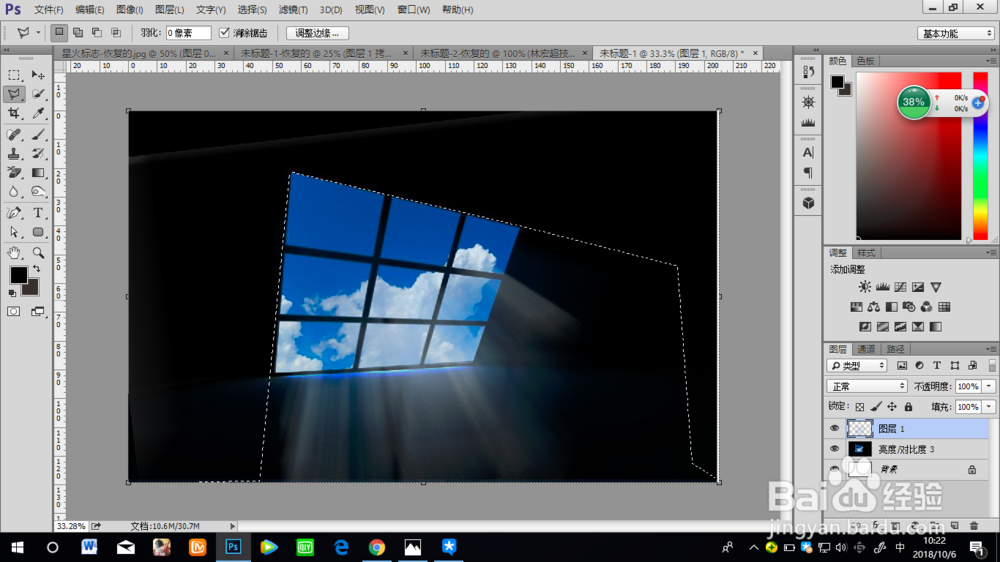This screenshot has height=562, width=1000.
Task: Select the Rectangle shape tool
Action: [x=38, y=232]
